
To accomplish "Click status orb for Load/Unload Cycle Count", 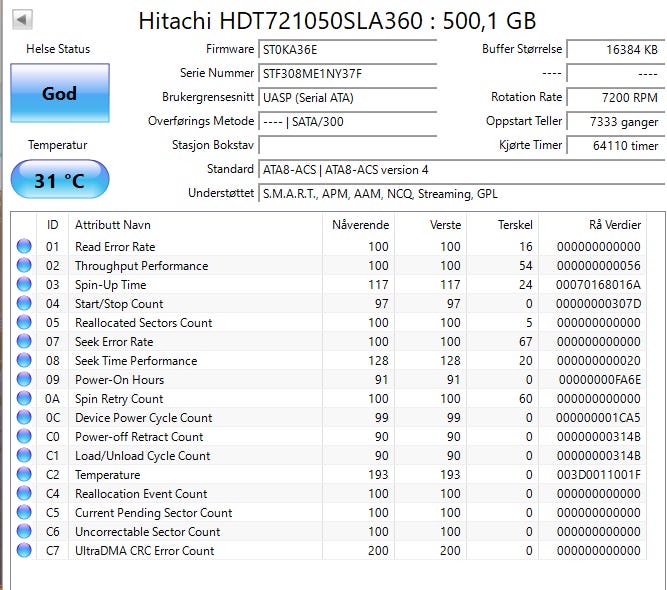I will click(24, 455).
